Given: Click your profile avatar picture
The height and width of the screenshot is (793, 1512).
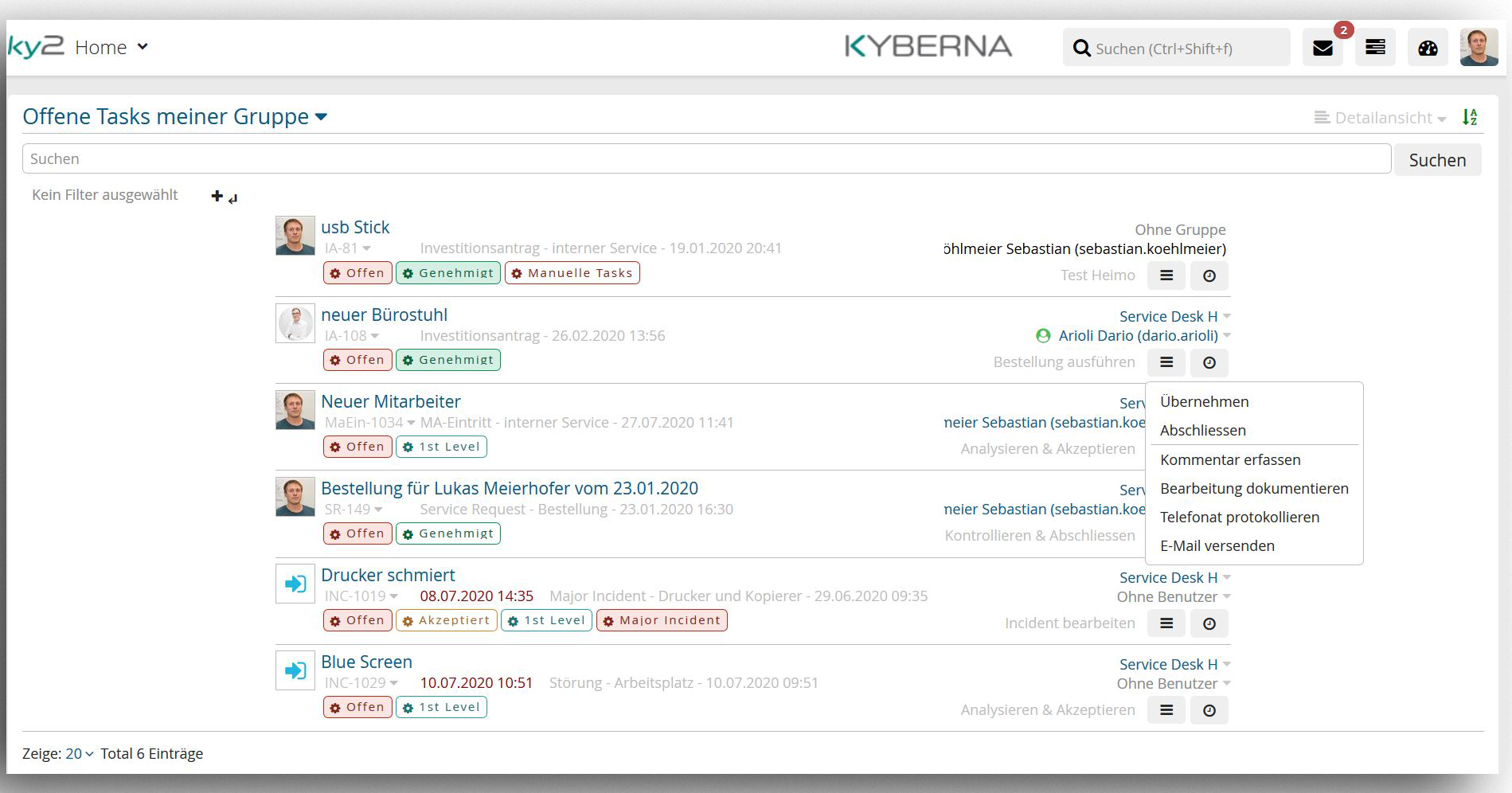Looking at the screenshot, I should point(1478,46).
